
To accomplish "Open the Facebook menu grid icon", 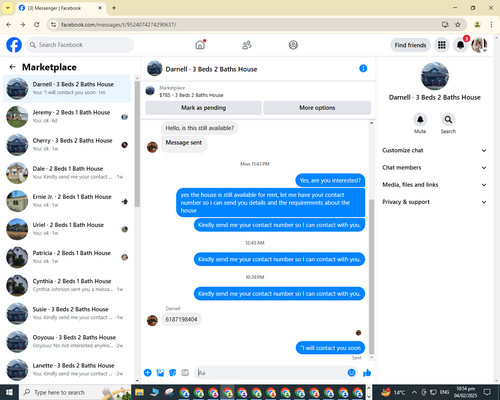I will [x=442, y=45].
